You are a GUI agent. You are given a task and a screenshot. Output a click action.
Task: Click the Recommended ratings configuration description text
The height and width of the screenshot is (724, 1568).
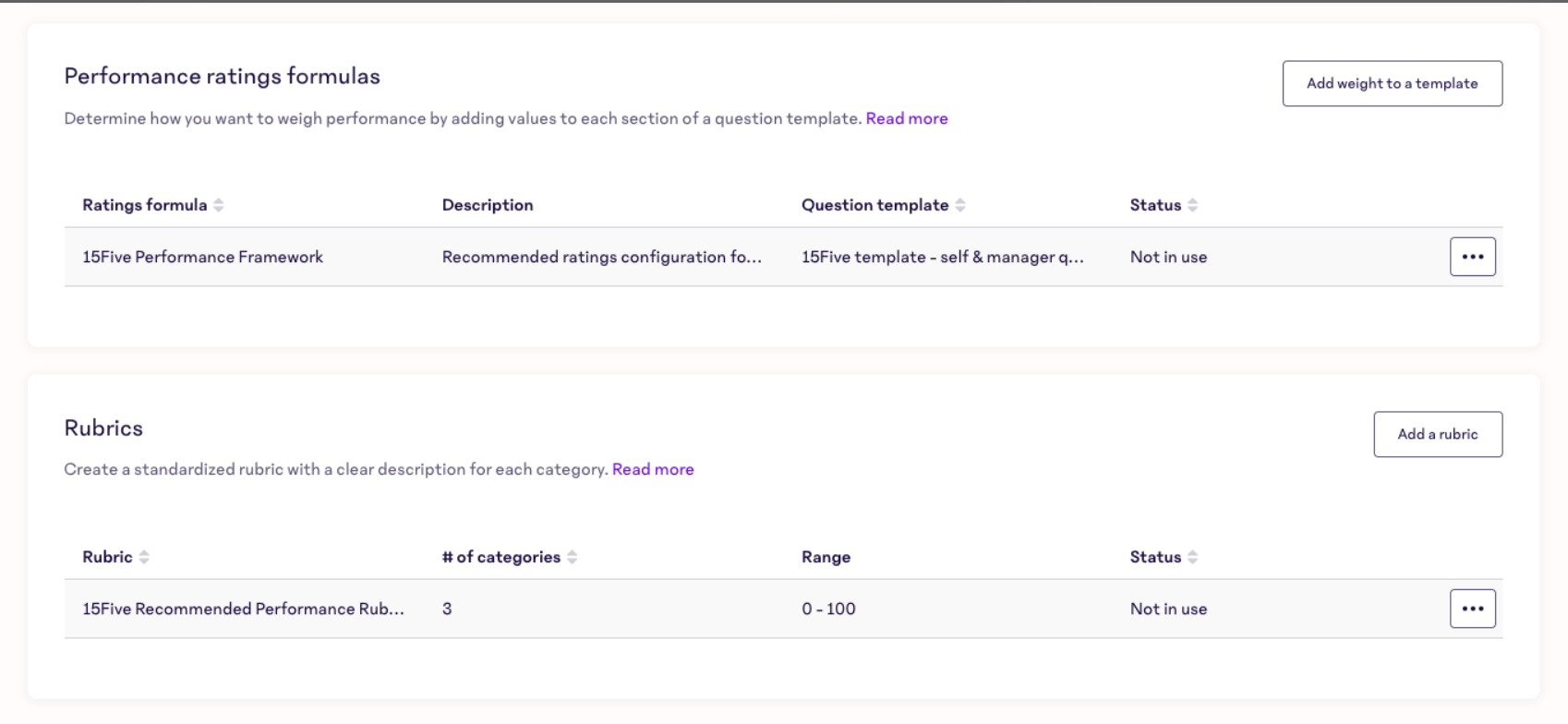point(601,257)
